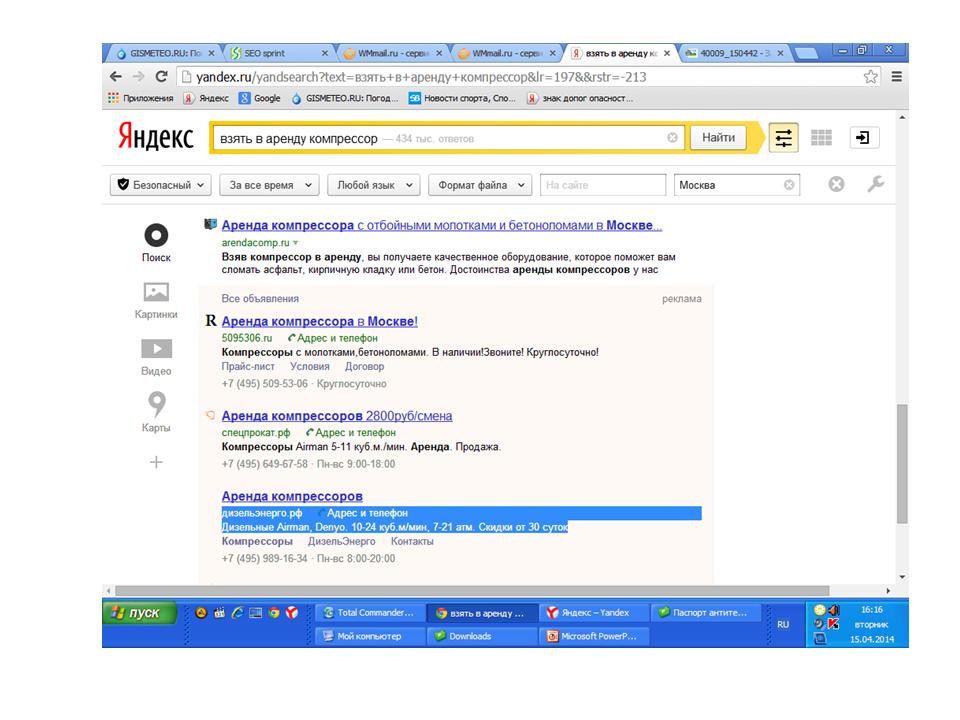The height and width of the screenshot is (720, 960).
Task: Click the ДизельЭнерго sitelink
Action: click(342, 541)
